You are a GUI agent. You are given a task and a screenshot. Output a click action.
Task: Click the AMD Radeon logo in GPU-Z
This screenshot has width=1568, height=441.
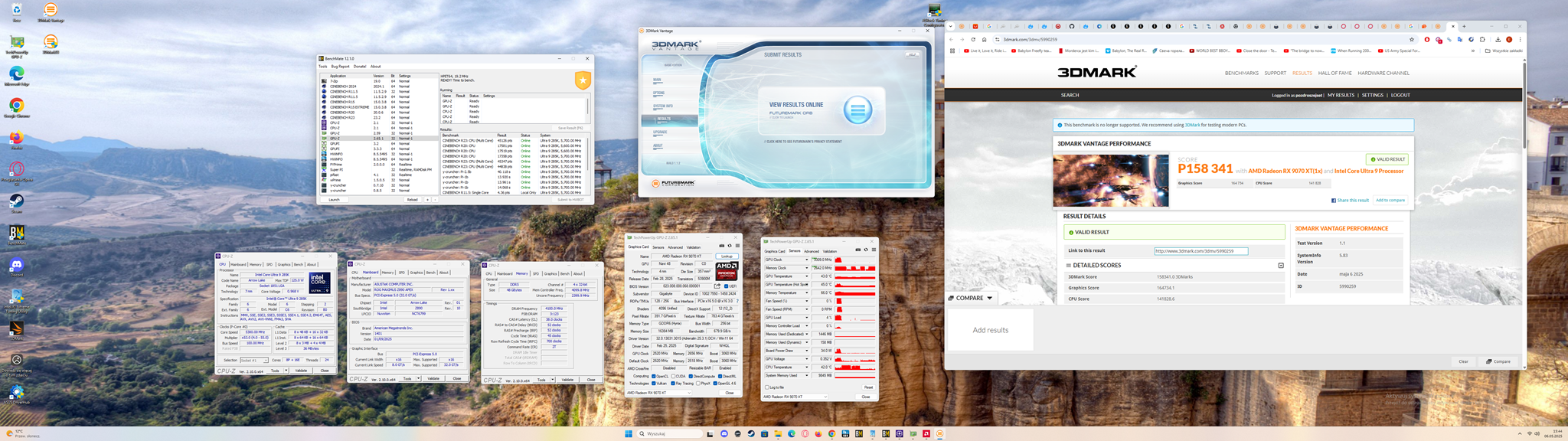[726, 271]
